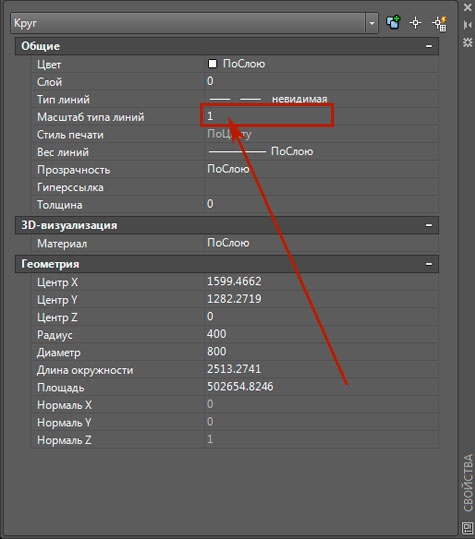Viewport: 475px width, 539px height.
Task: Click the Select Objects crosshair icon
Action: (416, 23)
